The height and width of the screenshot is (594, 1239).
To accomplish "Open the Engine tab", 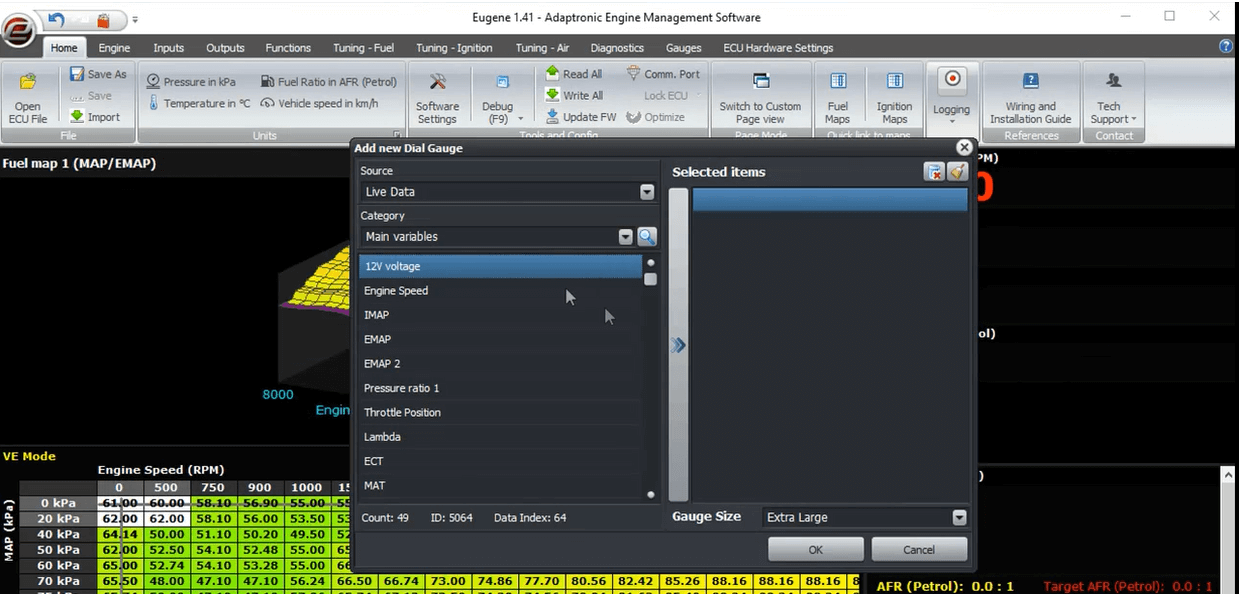I will point(114,47).
